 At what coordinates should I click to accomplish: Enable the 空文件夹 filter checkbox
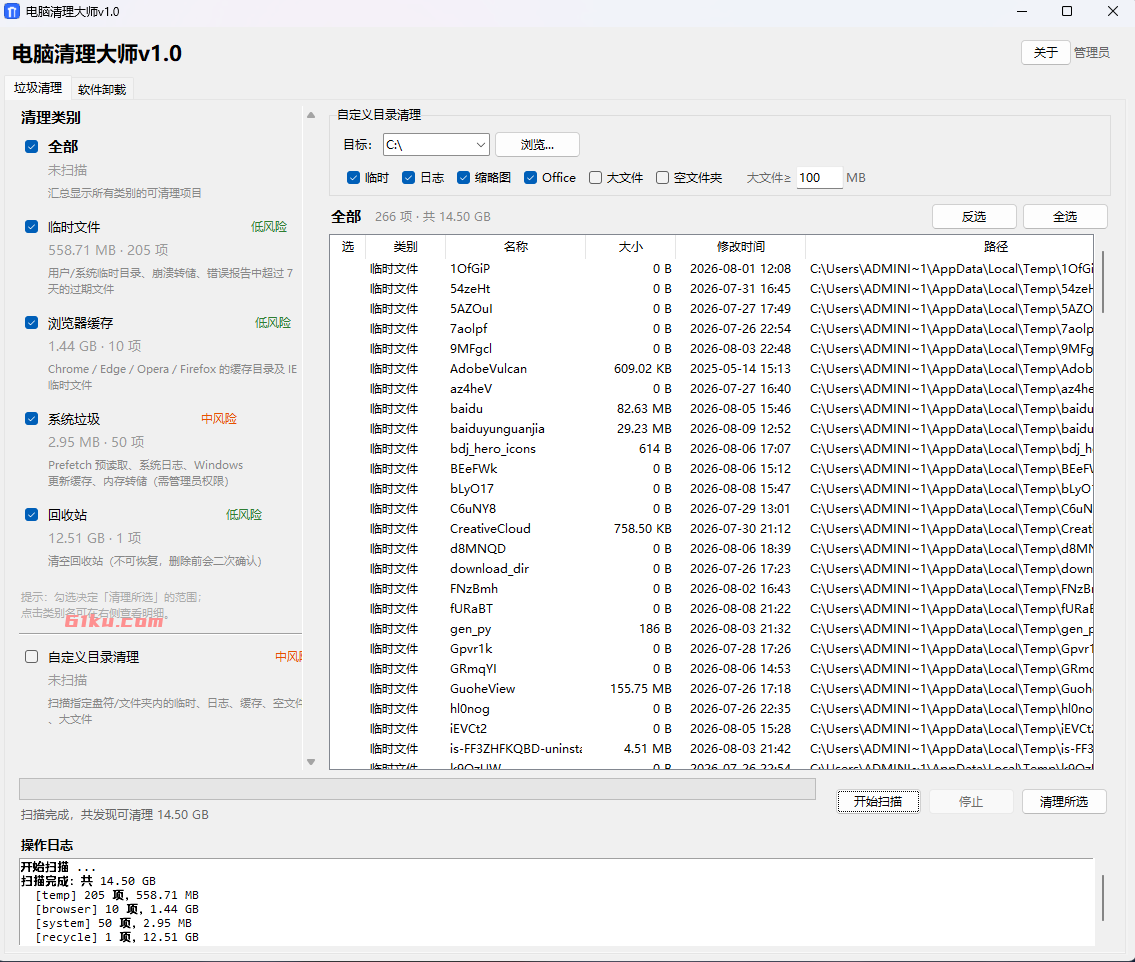662,178
